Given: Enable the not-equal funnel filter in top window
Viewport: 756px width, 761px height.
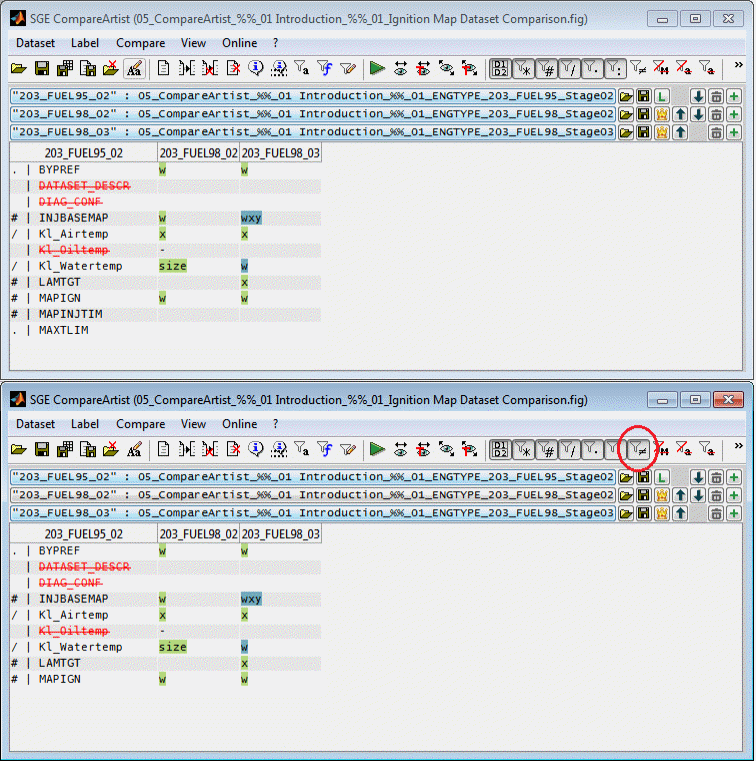Looking at the screenshot, I should click(x=638, y=68).
